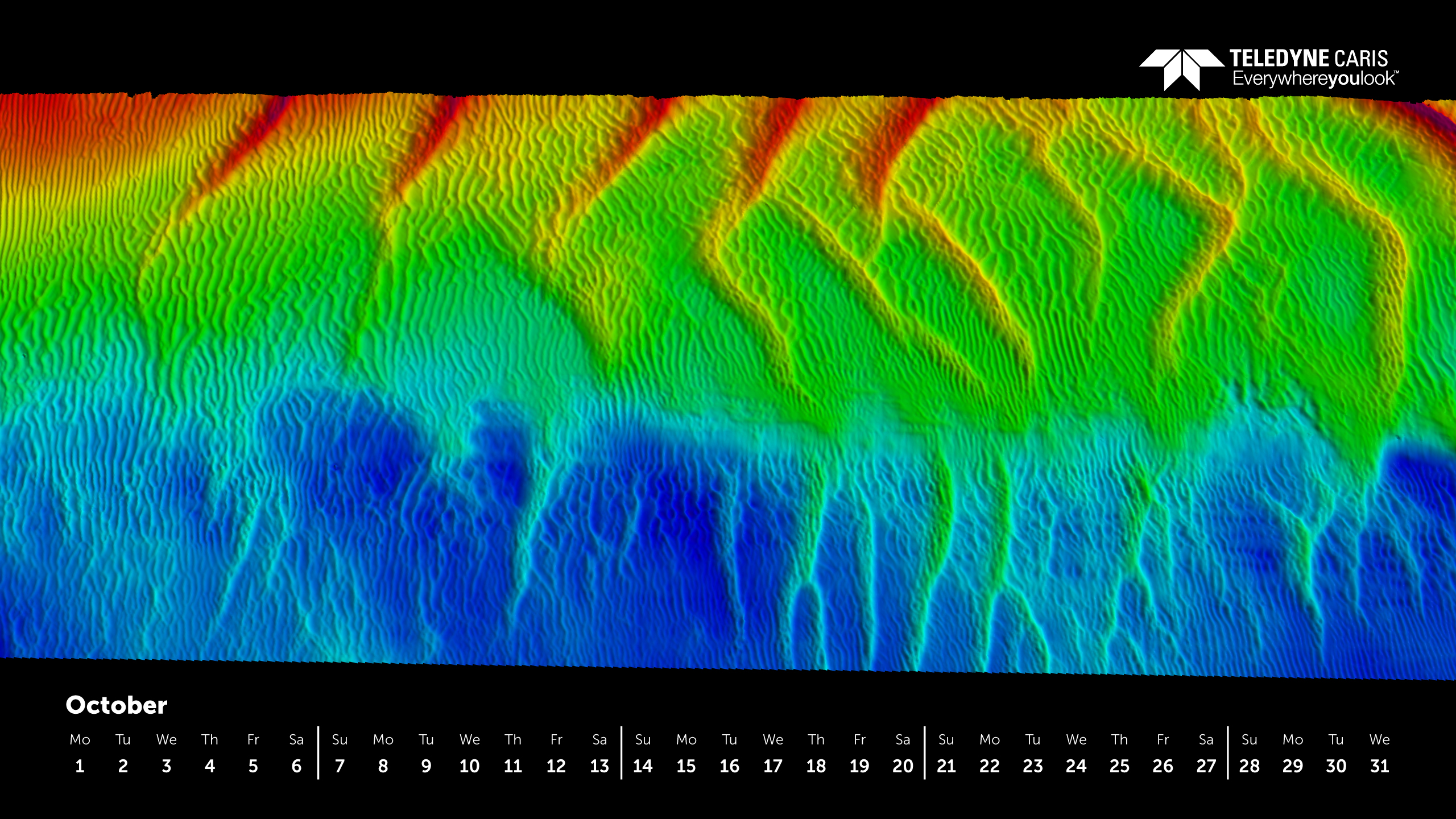The width and height of the screenshot is (1456, 819).
Task: Select date 8 on the calendar
Action: pos(383,766)
